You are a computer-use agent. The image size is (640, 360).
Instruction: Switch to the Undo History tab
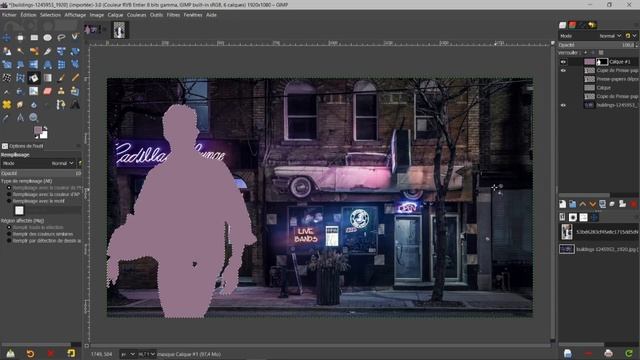(592, 25)
